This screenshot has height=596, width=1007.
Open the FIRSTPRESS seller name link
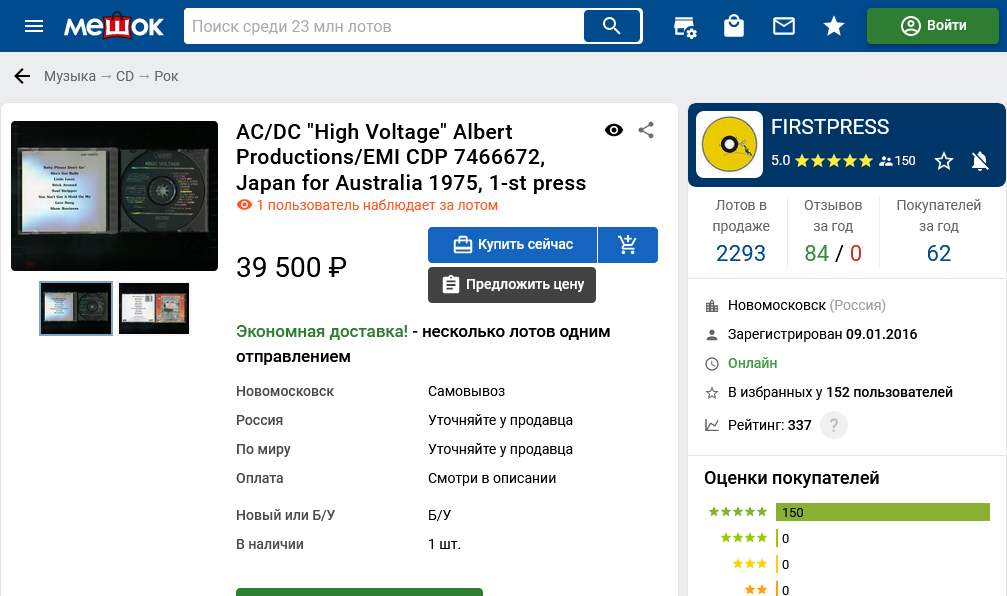coord(830,127)
